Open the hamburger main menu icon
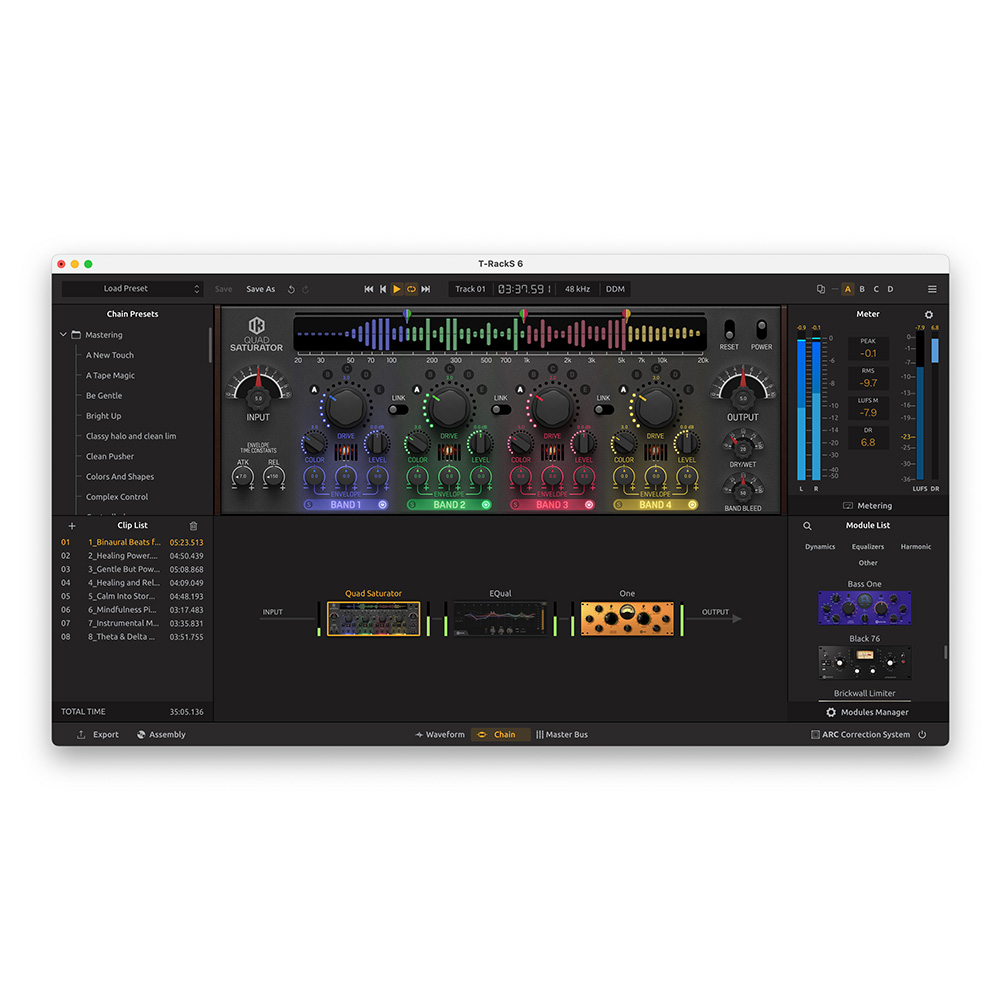The height and width of the screenshot is (1000, 1000). point(932,289)
